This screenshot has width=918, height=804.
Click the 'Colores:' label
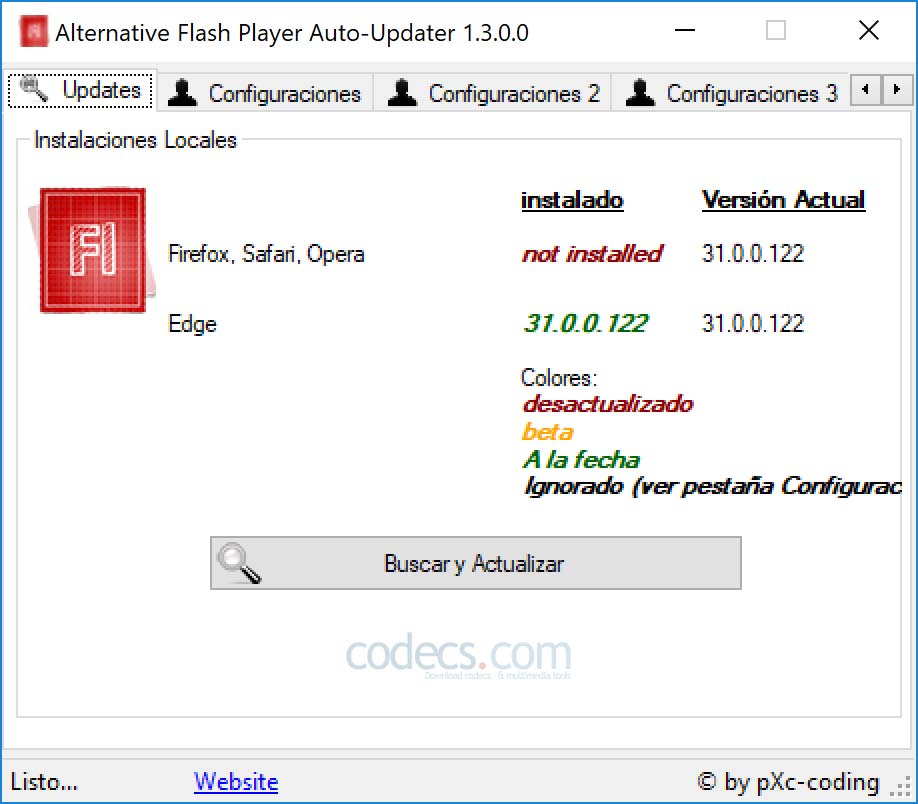pyautogui.click(x=559, y=378)
